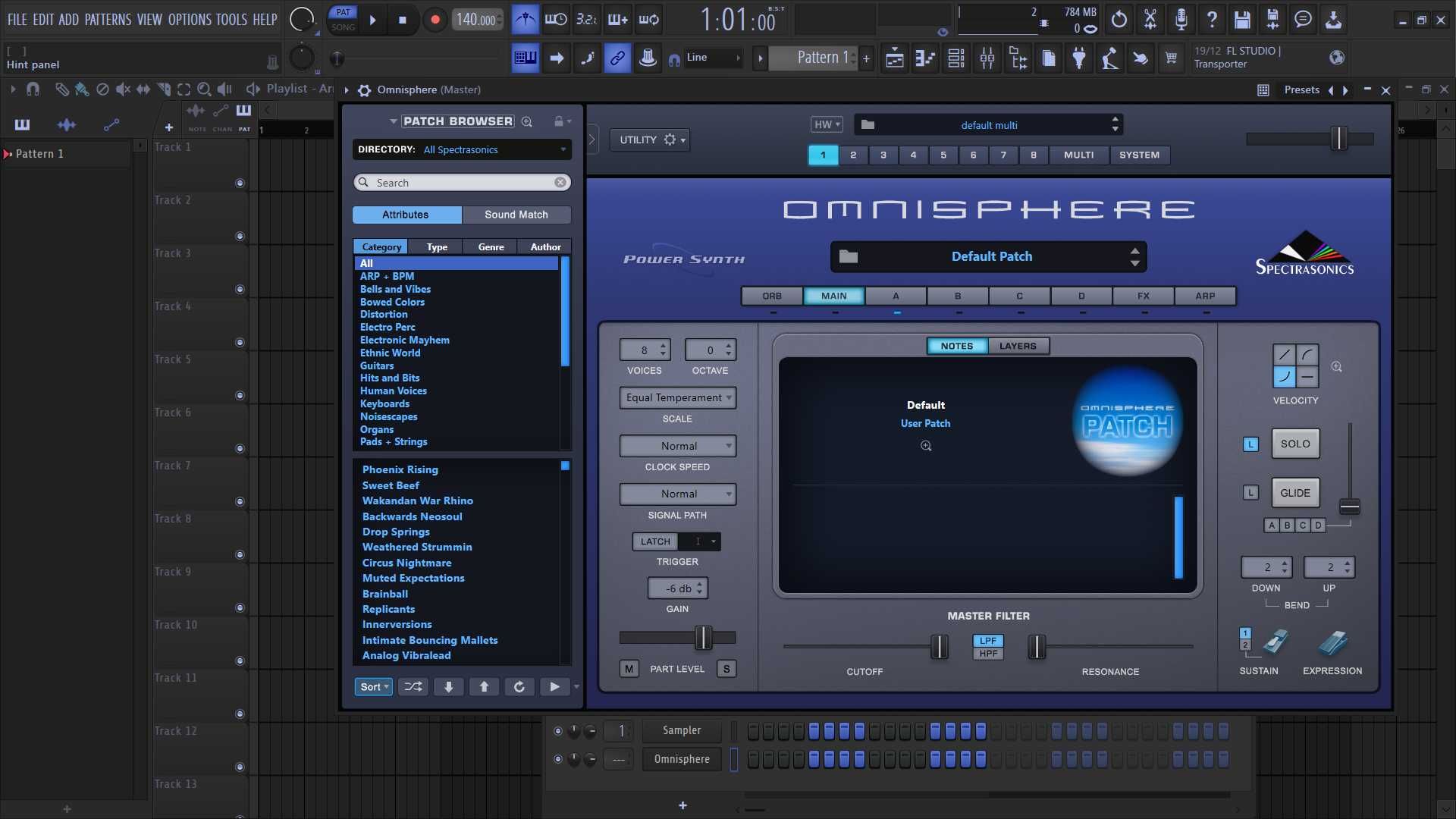The height and width of the screenshot is (819, 1456).
Task: Open the Default Patch folder icon
Action: pos(849,256)
